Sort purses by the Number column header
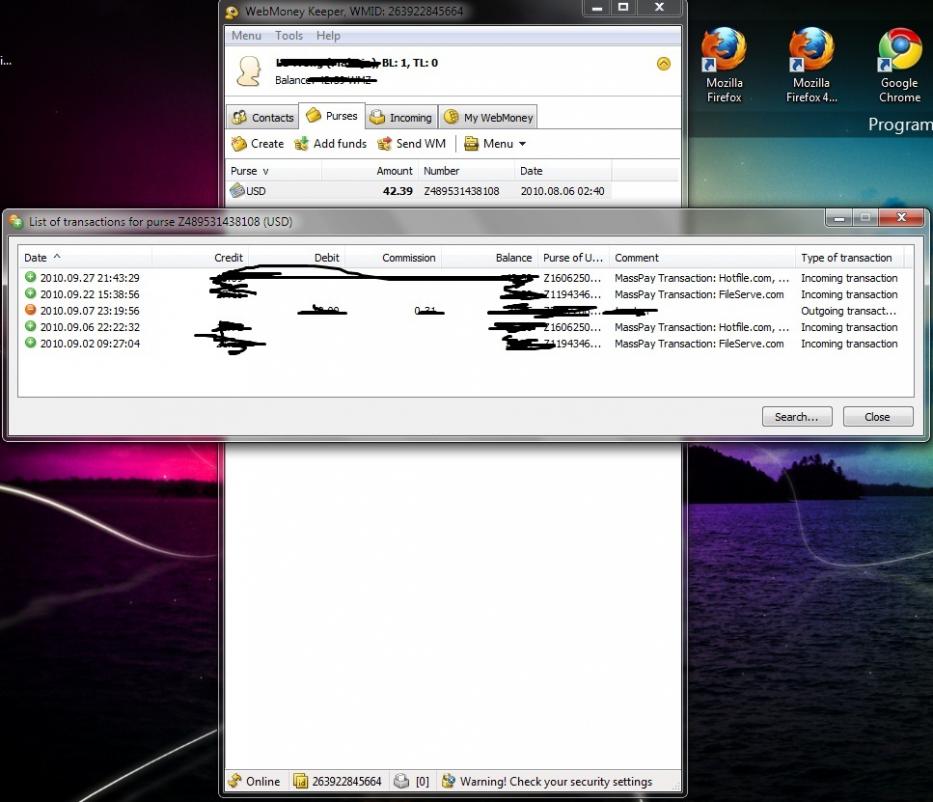The image size is (933, 802). pyautogui.click(x=466, y=171)
